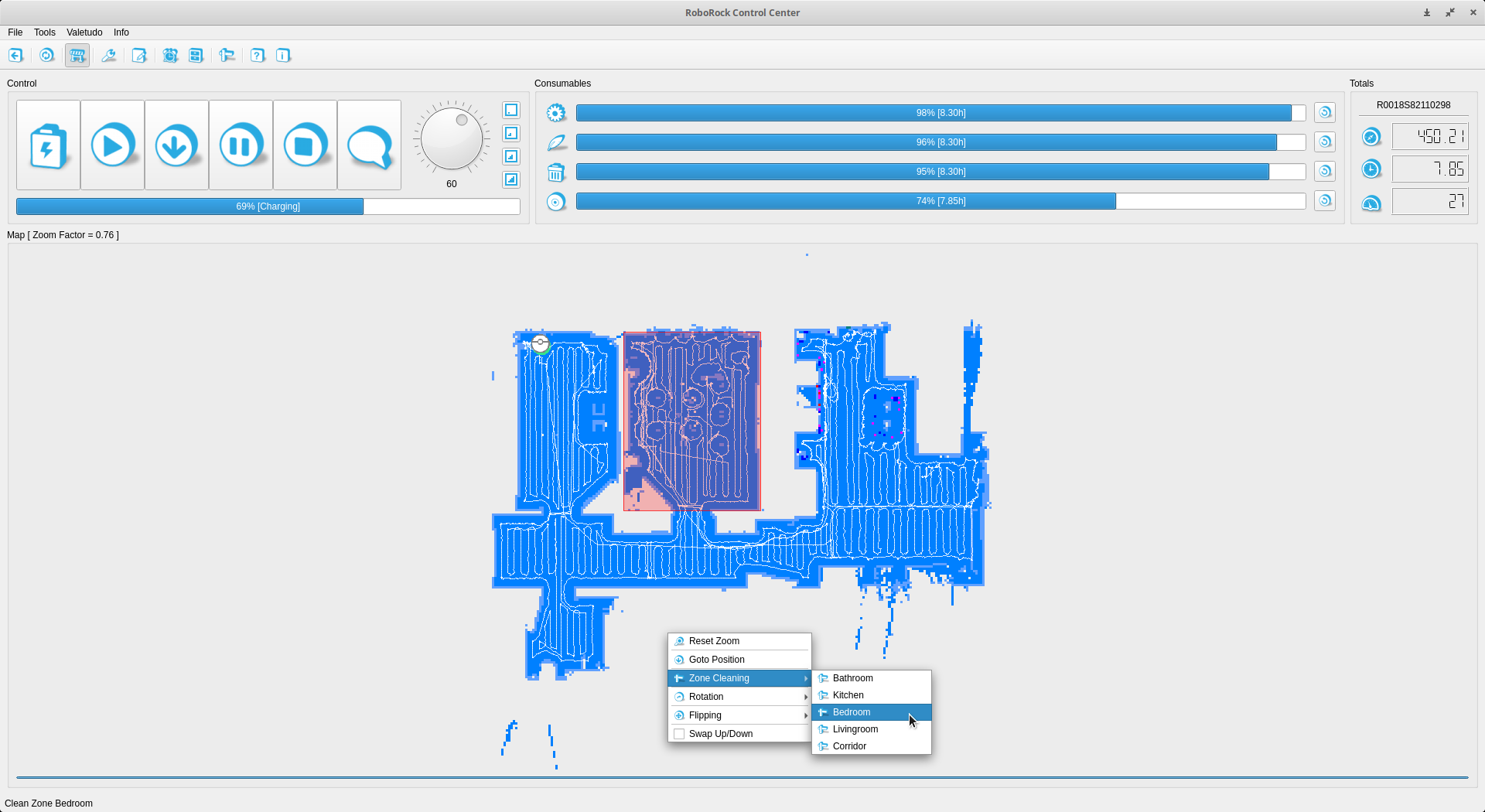Adjust the fan speed dial knob
Screen dimensions: 1485x812
click(452, 138)
